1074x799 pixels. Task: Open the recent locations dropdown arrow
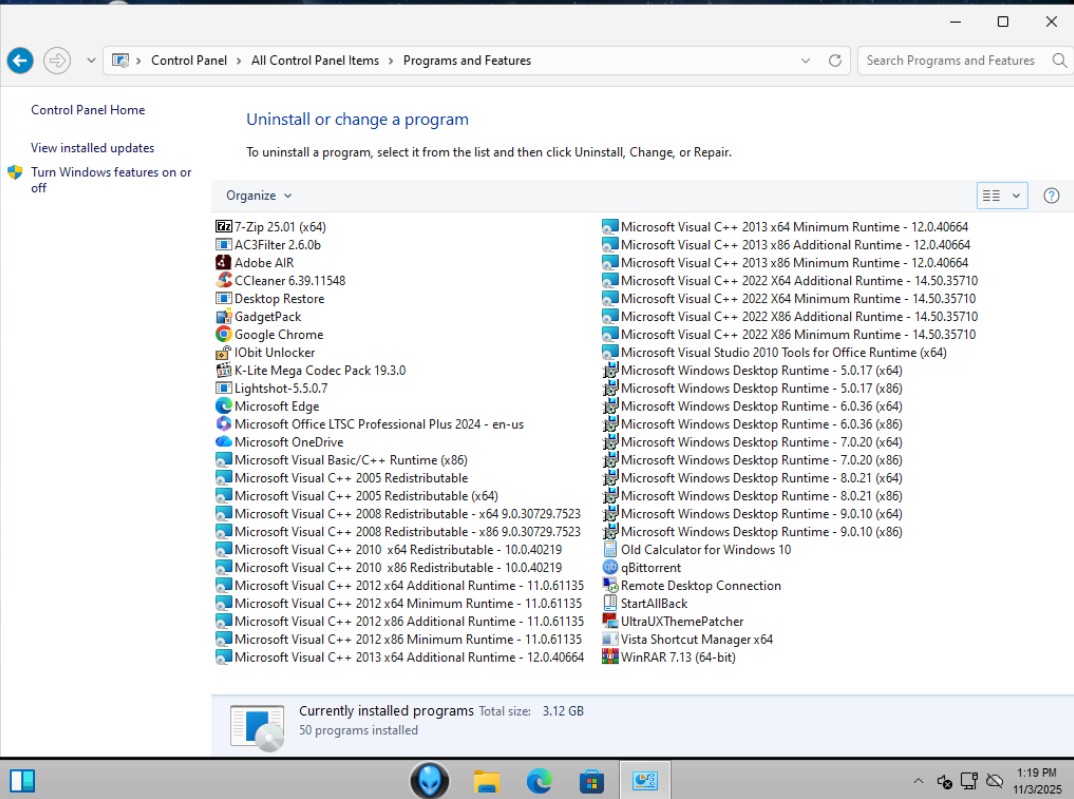pos(90,60)
